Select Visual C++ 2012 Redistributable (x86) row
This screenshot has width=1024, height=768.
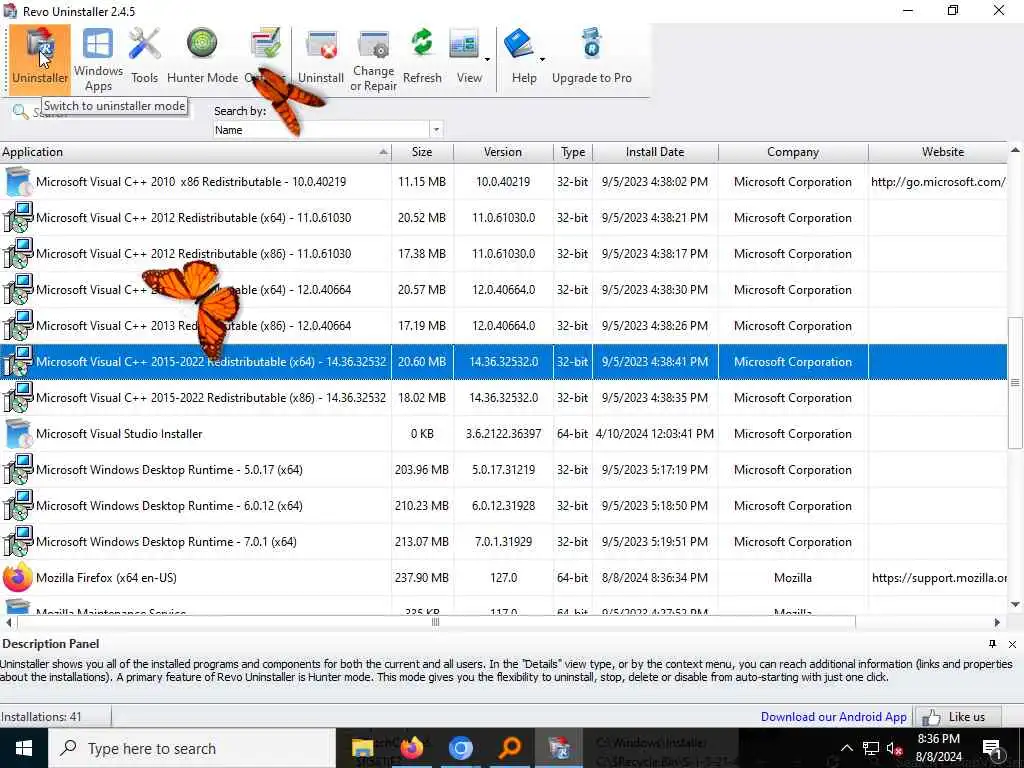click(x=504, y=253)
